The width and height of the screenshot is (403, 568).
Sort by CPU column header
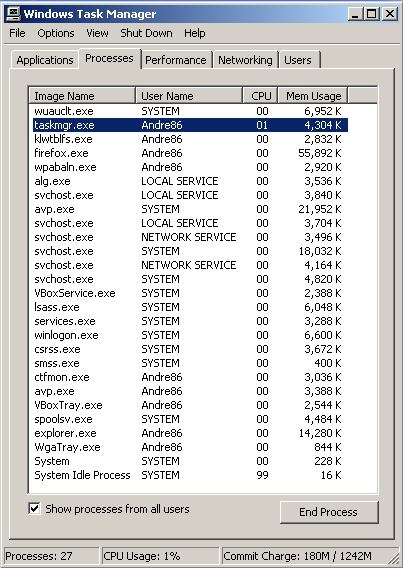(260, 96)
